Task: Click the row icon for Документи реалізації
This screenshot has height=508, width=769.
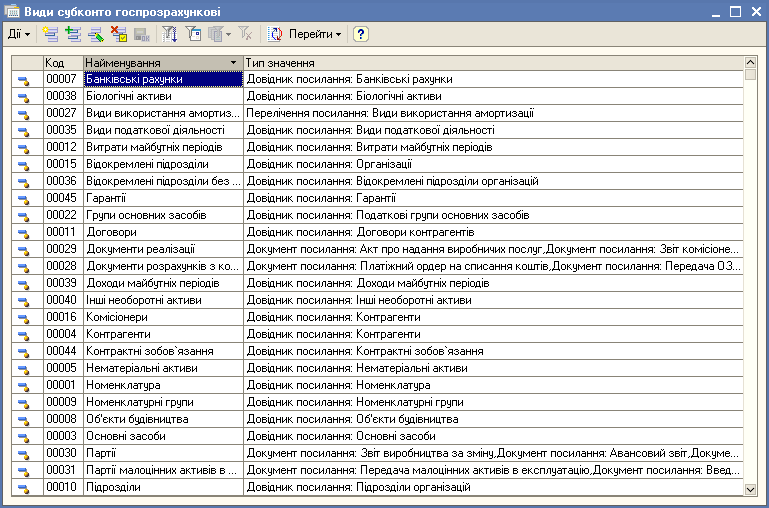Action: coord(24,250)
